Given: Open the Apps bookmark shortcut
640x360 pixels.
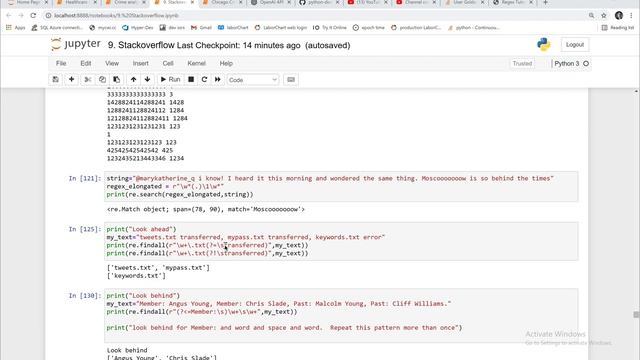Looking at the screenshot, I should click(x=16, y=28).
